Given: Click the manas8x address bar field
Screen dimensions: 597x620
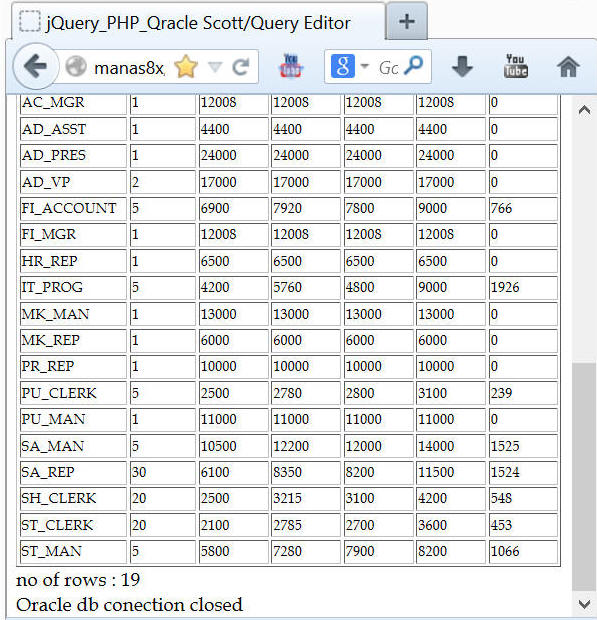Looking at the screenshot, I should point(129,68).
